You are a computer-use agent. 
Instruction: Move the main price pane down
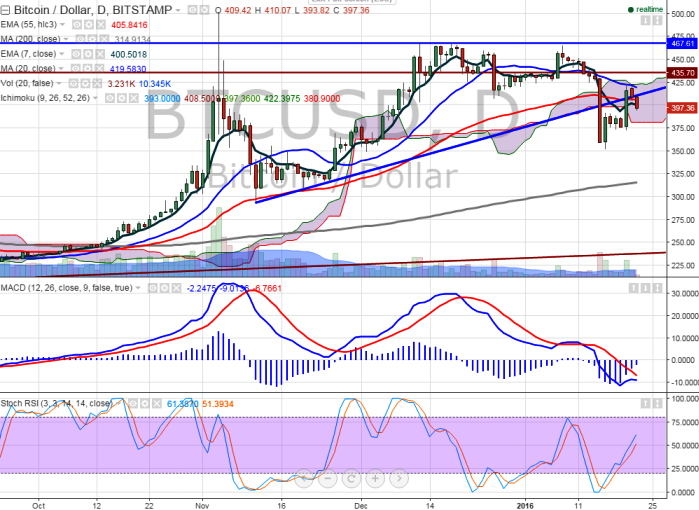[645, 21]
